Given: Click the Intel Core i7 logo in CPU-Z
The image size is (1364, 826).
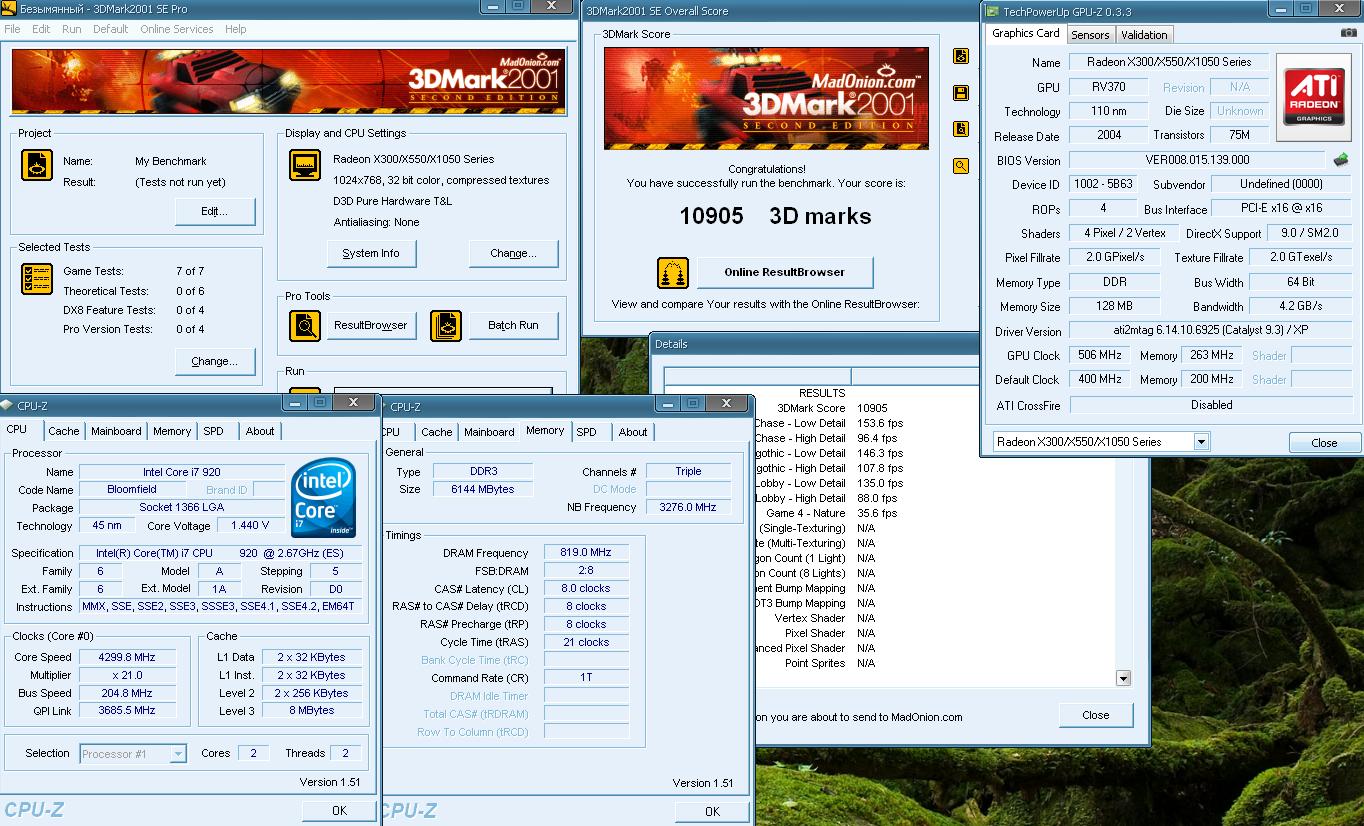Looking at the screenshot, I should click(x=324, y=498).
